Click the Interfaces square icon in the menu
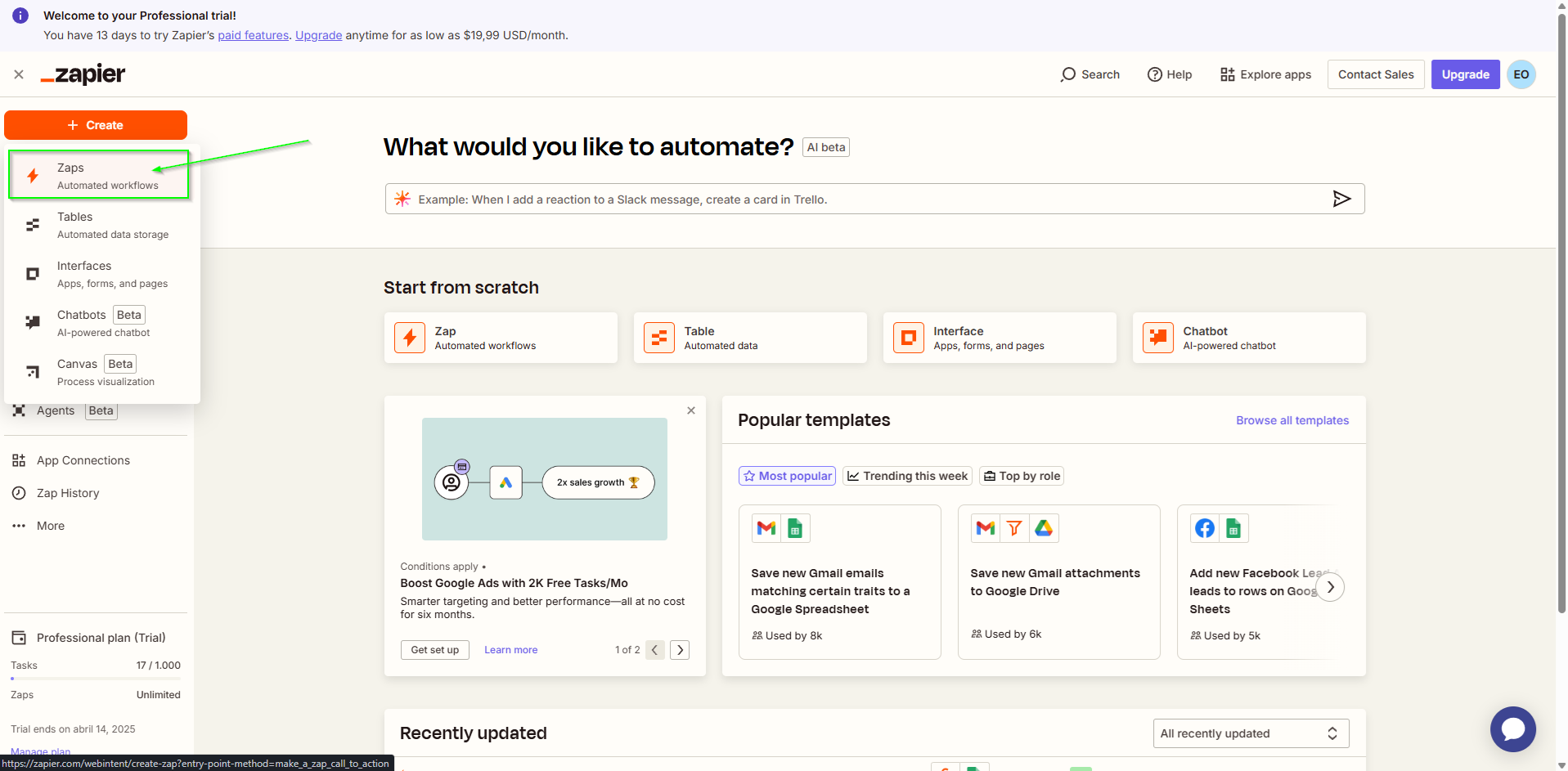Screen dimensions: 1568x771 coord(33,274)
